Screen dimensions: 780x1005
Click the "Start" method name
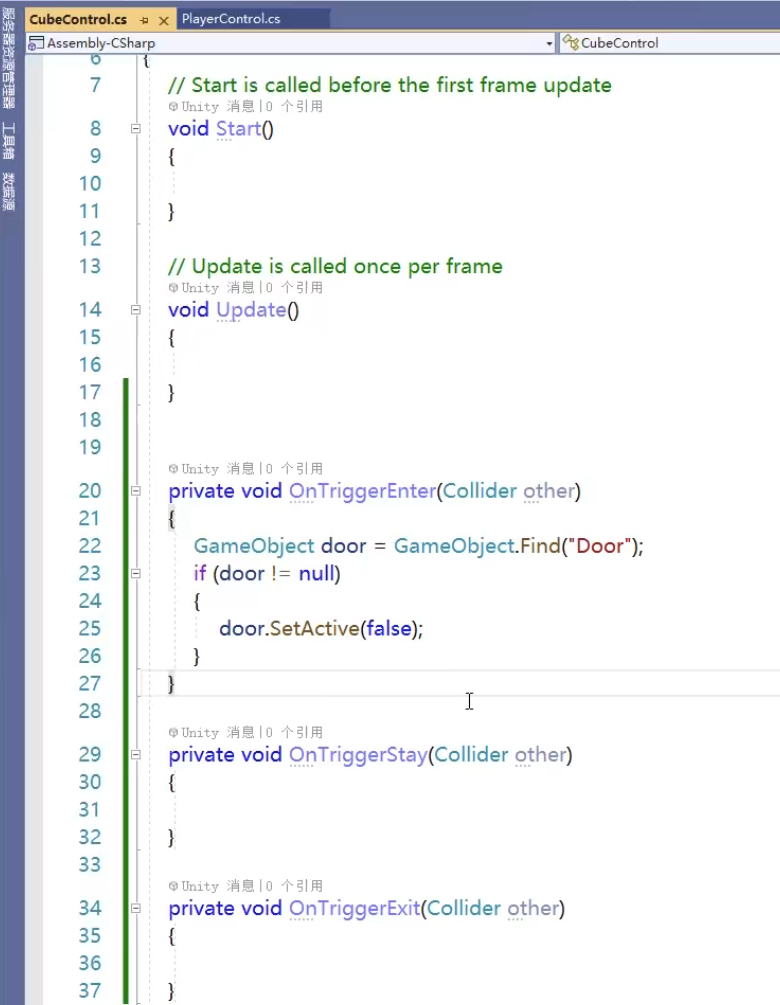(x=238, y=129)
